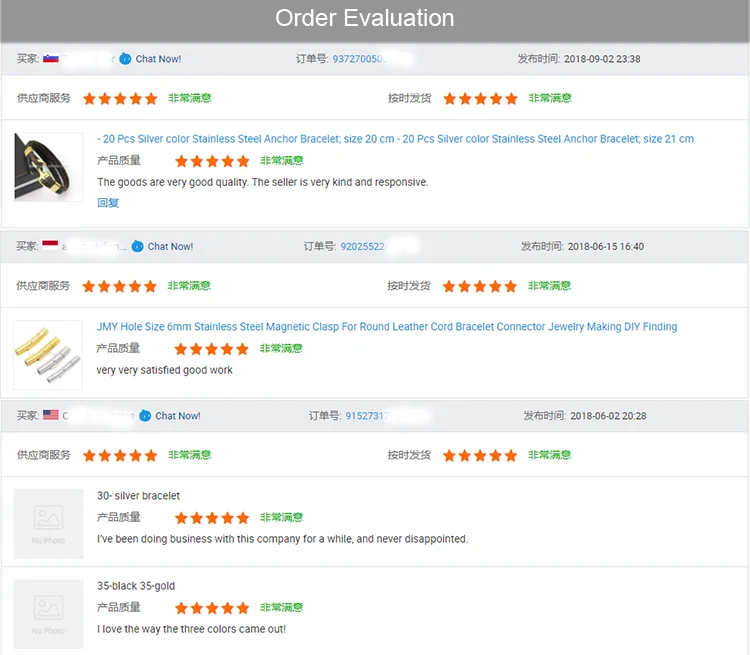Click the No Photo placeholder for 30- silver bracelet
750x655 pixels.
pos(48,523)
